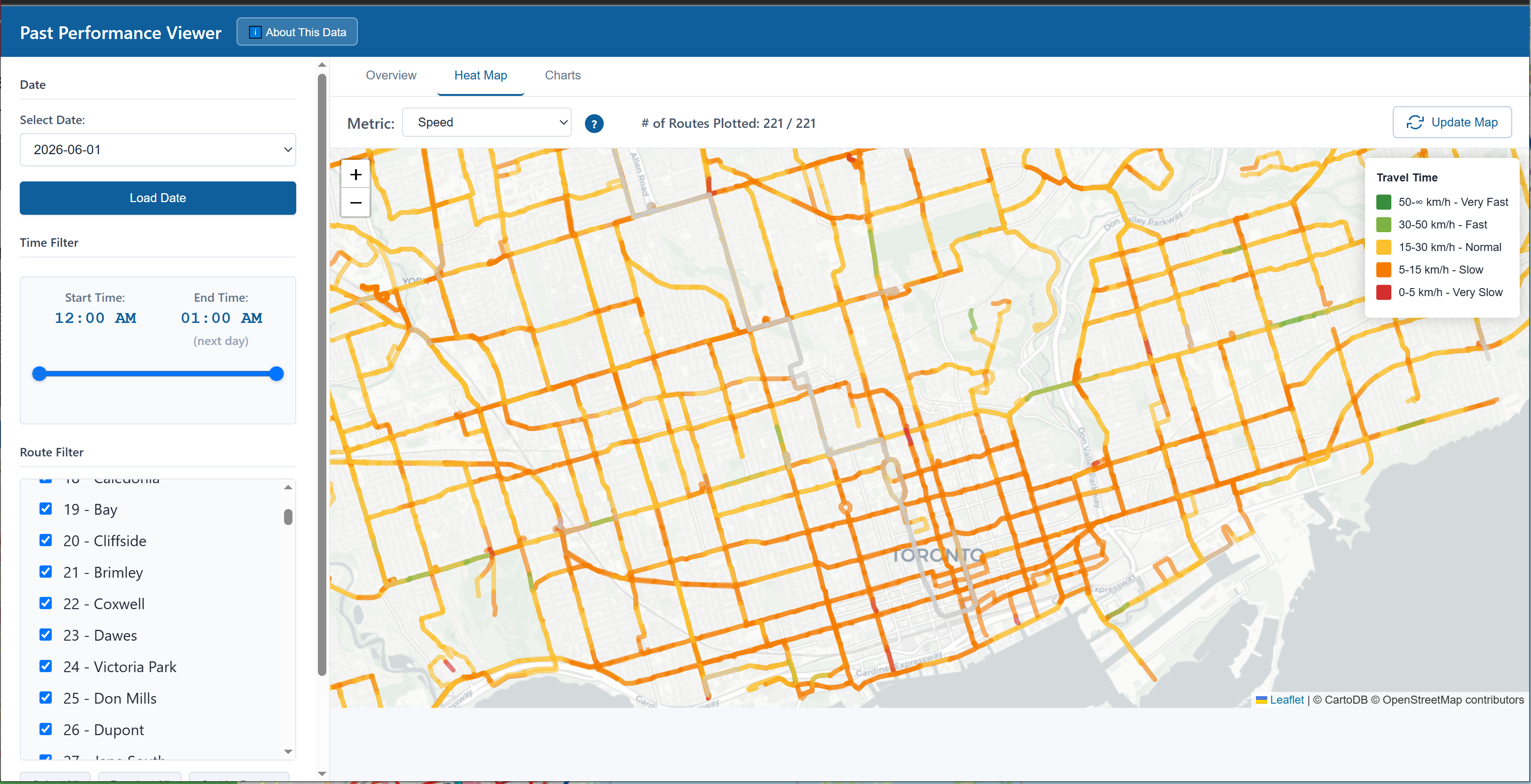Click the end time slider handle
This screenshot has height=784, width=1531.
[x=276, y=374]
